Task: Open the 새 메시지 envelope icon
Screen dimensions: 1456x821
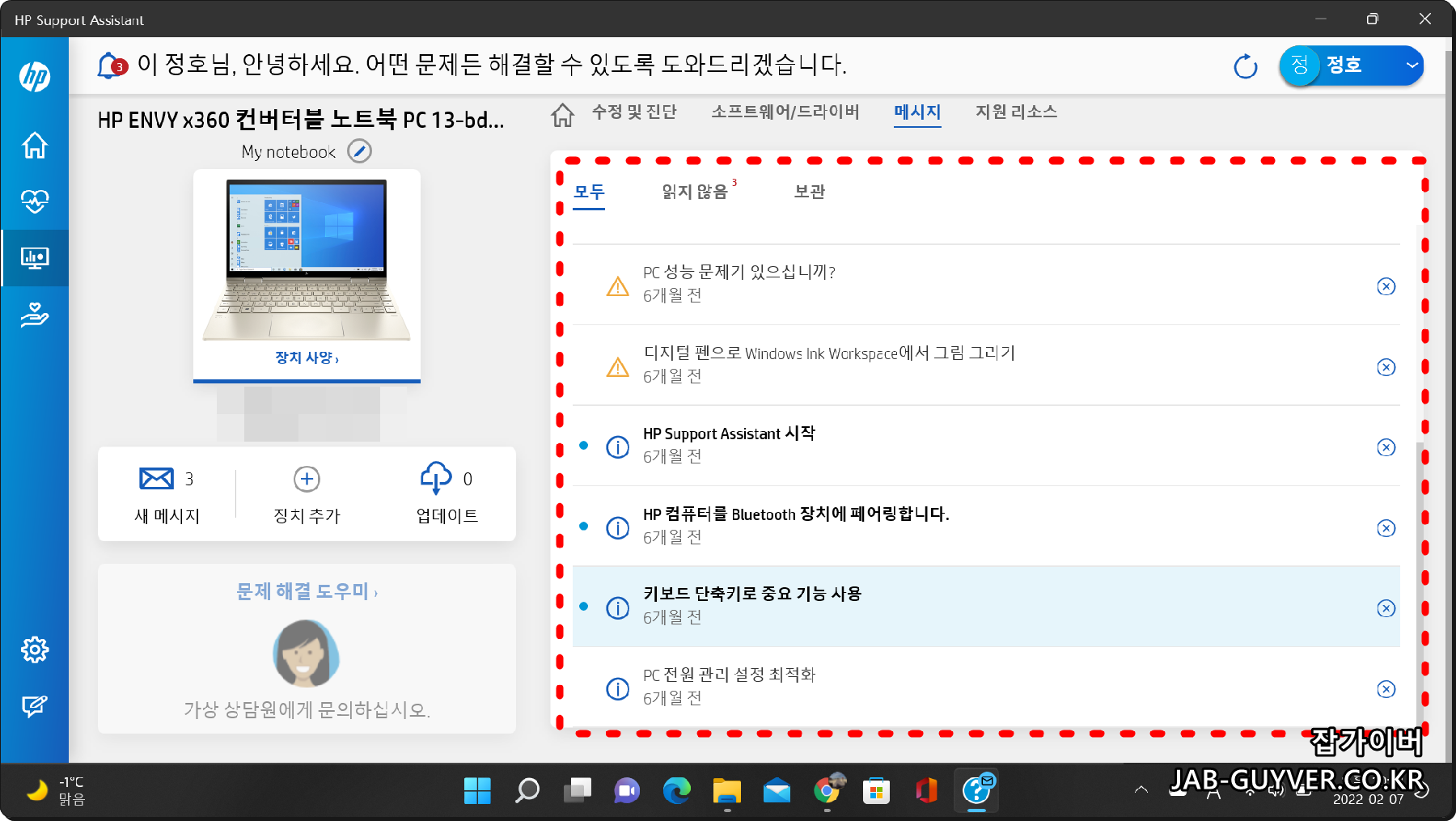Action: click(156, 479)
